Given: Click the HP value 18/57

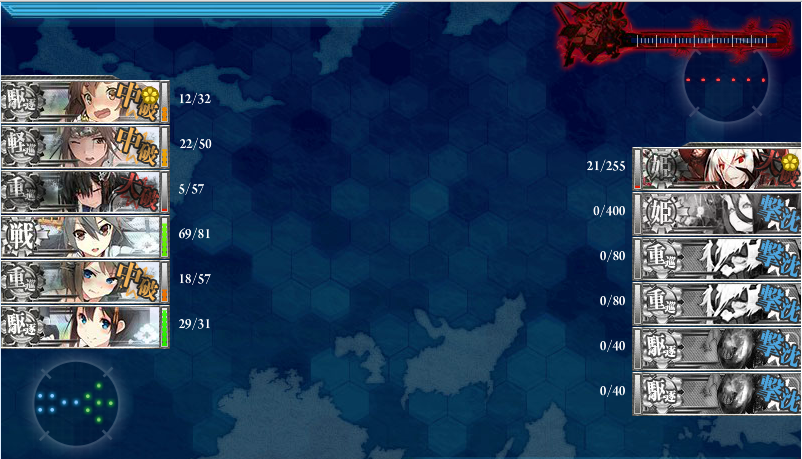Looking at the screenshot, I should click(195, 279).
